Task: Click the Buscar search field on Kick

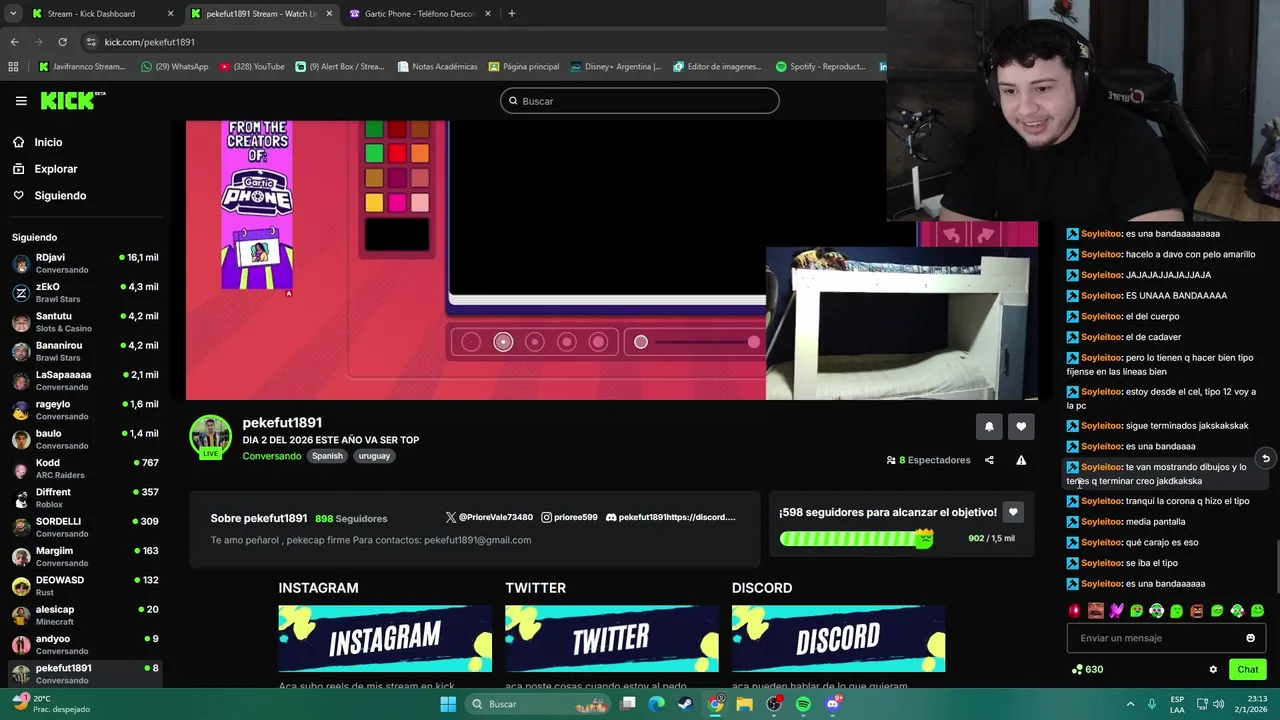Action: [639, 101]
